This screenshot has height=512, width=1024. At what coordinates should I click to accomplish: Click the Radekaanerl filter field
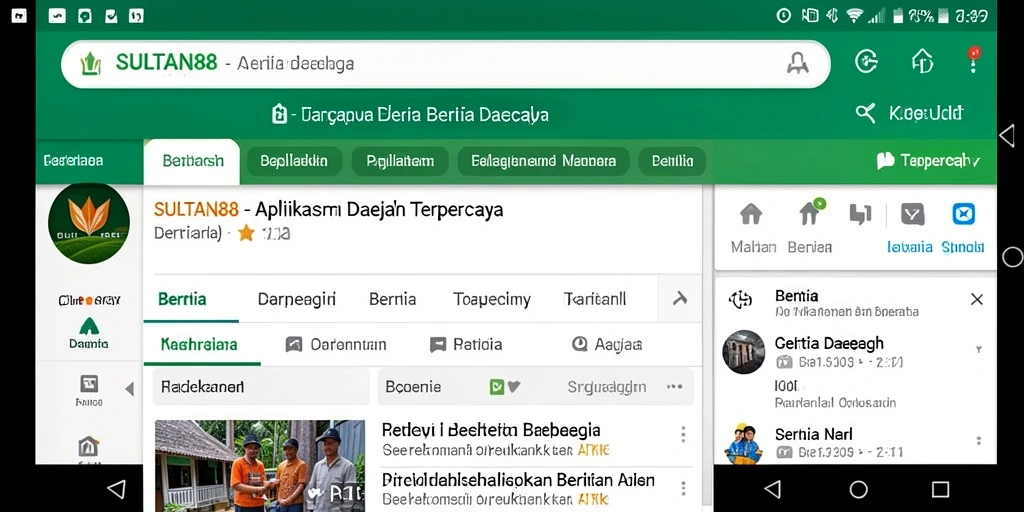pyautogui.click(x=261, y=387)
